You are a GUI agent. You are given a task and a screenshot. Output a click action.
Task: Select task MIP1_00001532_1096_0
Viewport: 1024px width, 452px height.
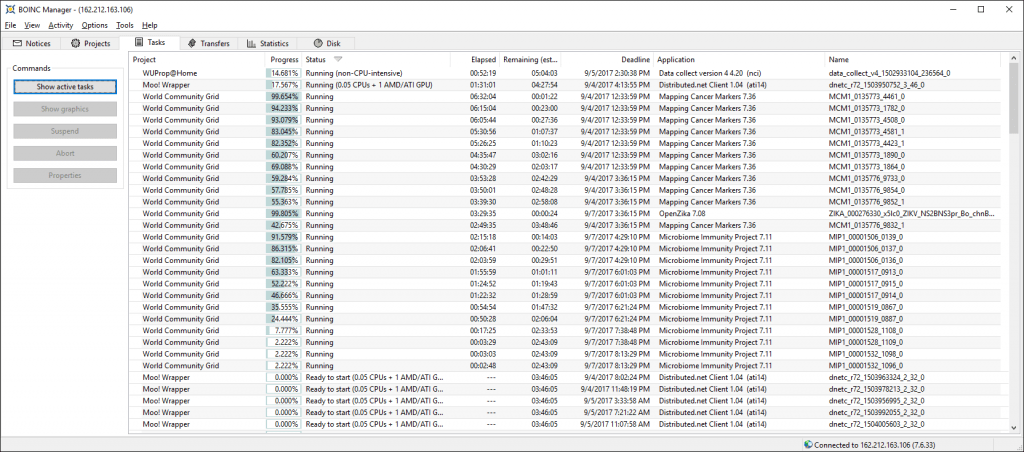tap(564, 366)
